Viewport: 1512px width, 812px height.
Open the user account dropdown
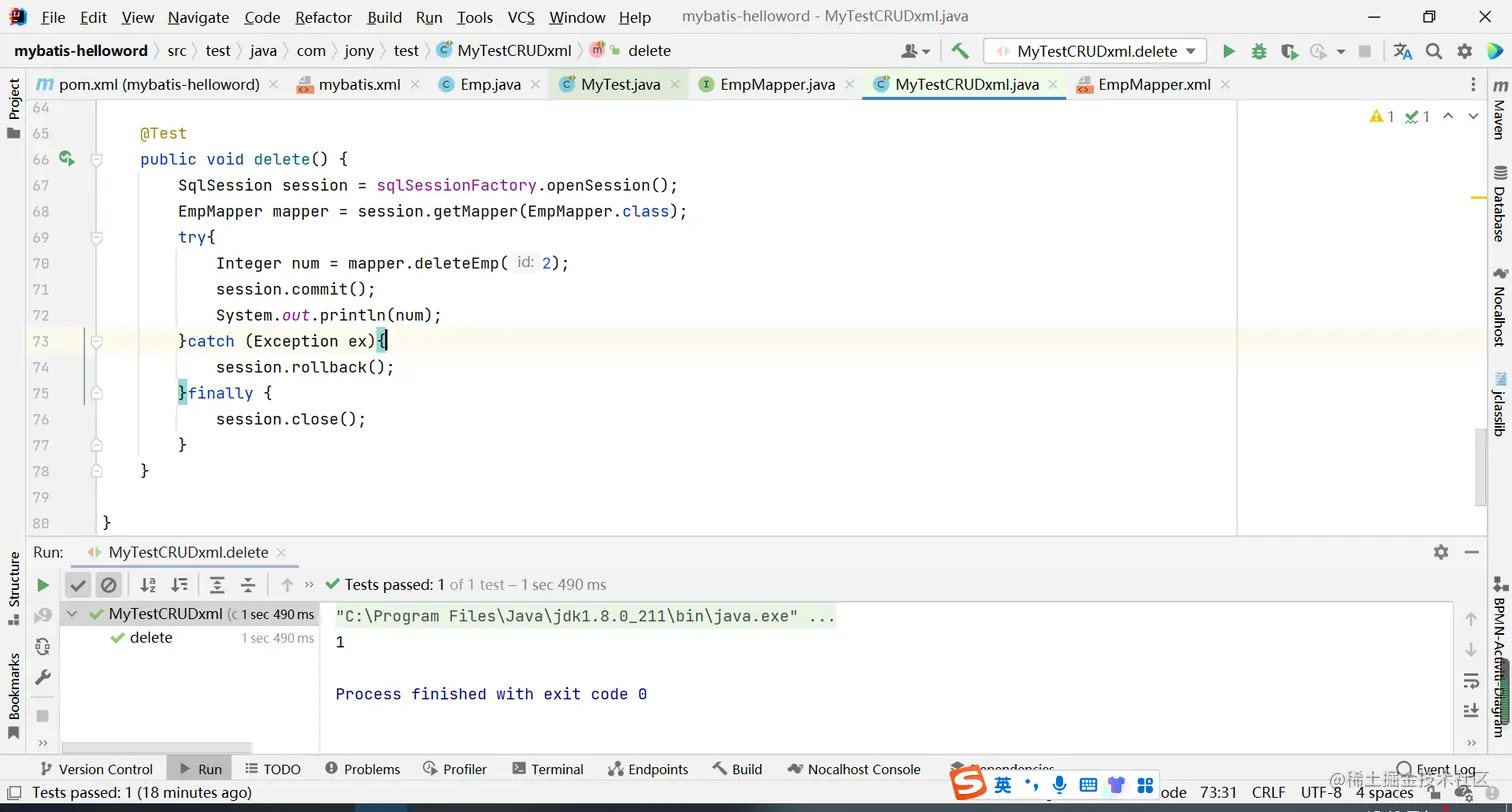click(x=916, y=51)
